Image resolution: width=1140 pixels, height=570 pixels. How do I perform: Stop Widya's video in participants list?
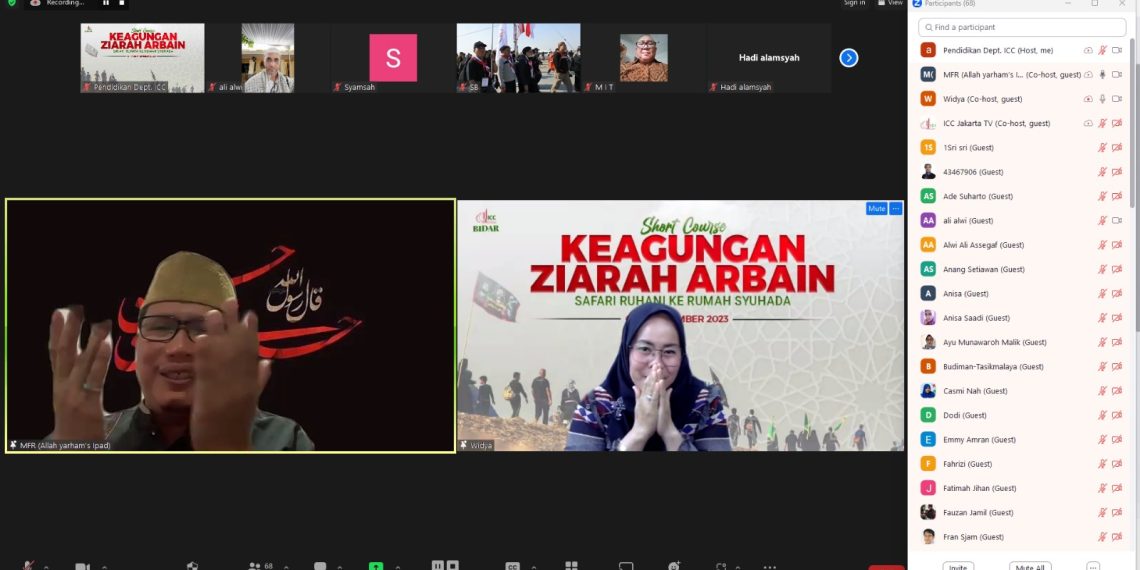(x=1117, y=99)
